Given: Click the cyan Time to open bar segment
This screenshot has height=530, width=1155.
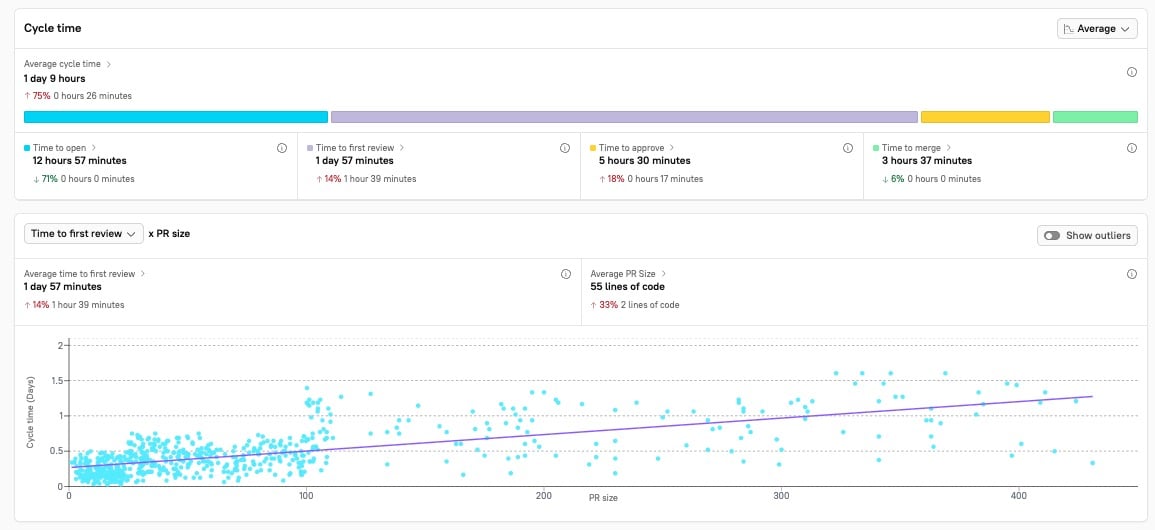Looking at the screenshot, I should 175,117.
